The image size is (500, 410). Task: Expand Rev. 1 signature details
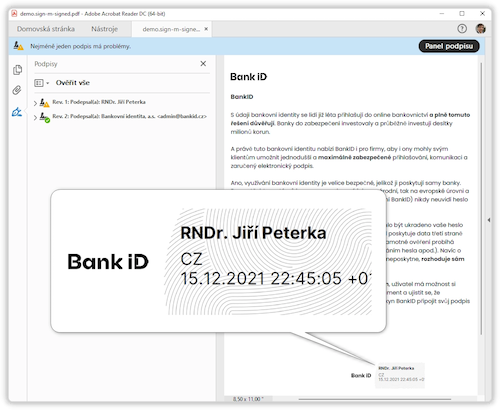pyautogui.click(x=35, y=103)
